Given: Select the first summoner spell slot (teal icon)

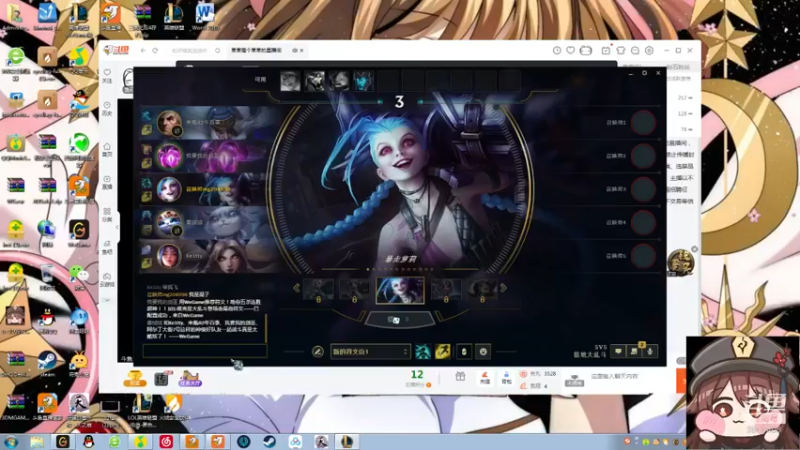Looking at the screenshot, I should (422, 352).
